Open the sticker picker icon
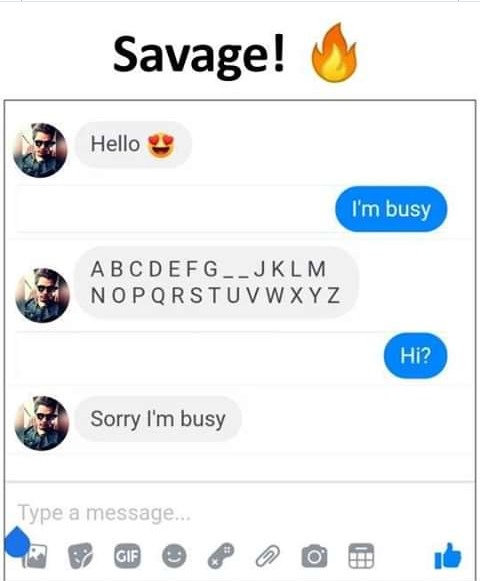Viewport: 480px width, 581px height. click(81, 556)
